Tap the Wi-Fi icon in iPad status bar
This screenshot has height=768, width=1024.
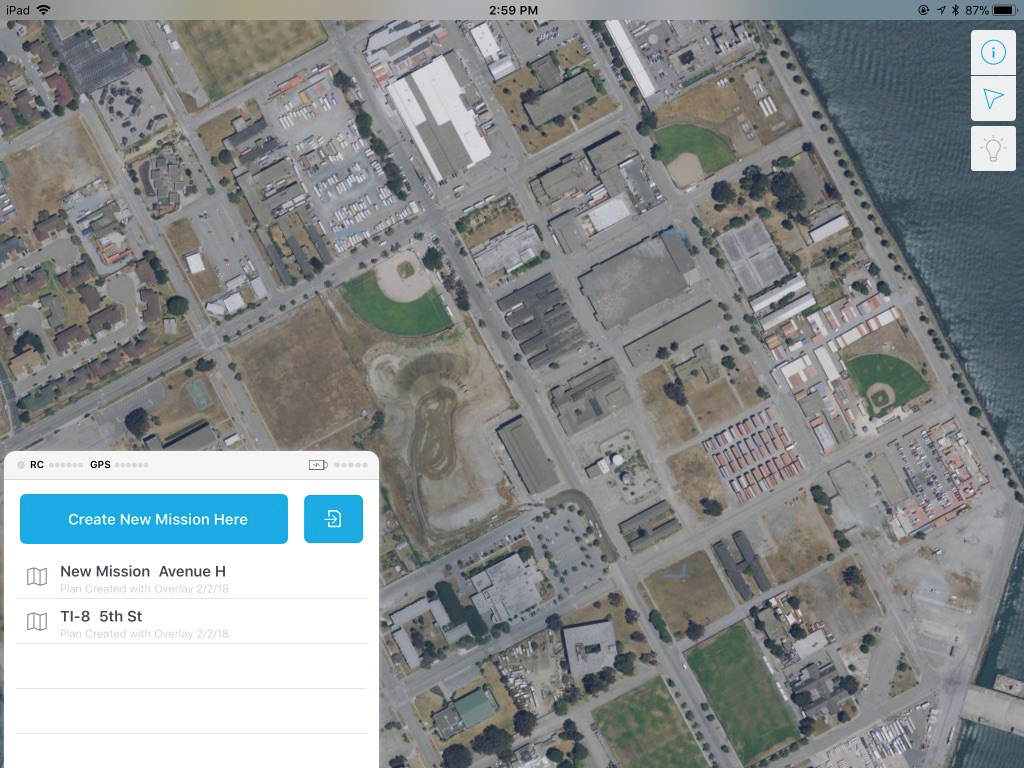(44, 10)
